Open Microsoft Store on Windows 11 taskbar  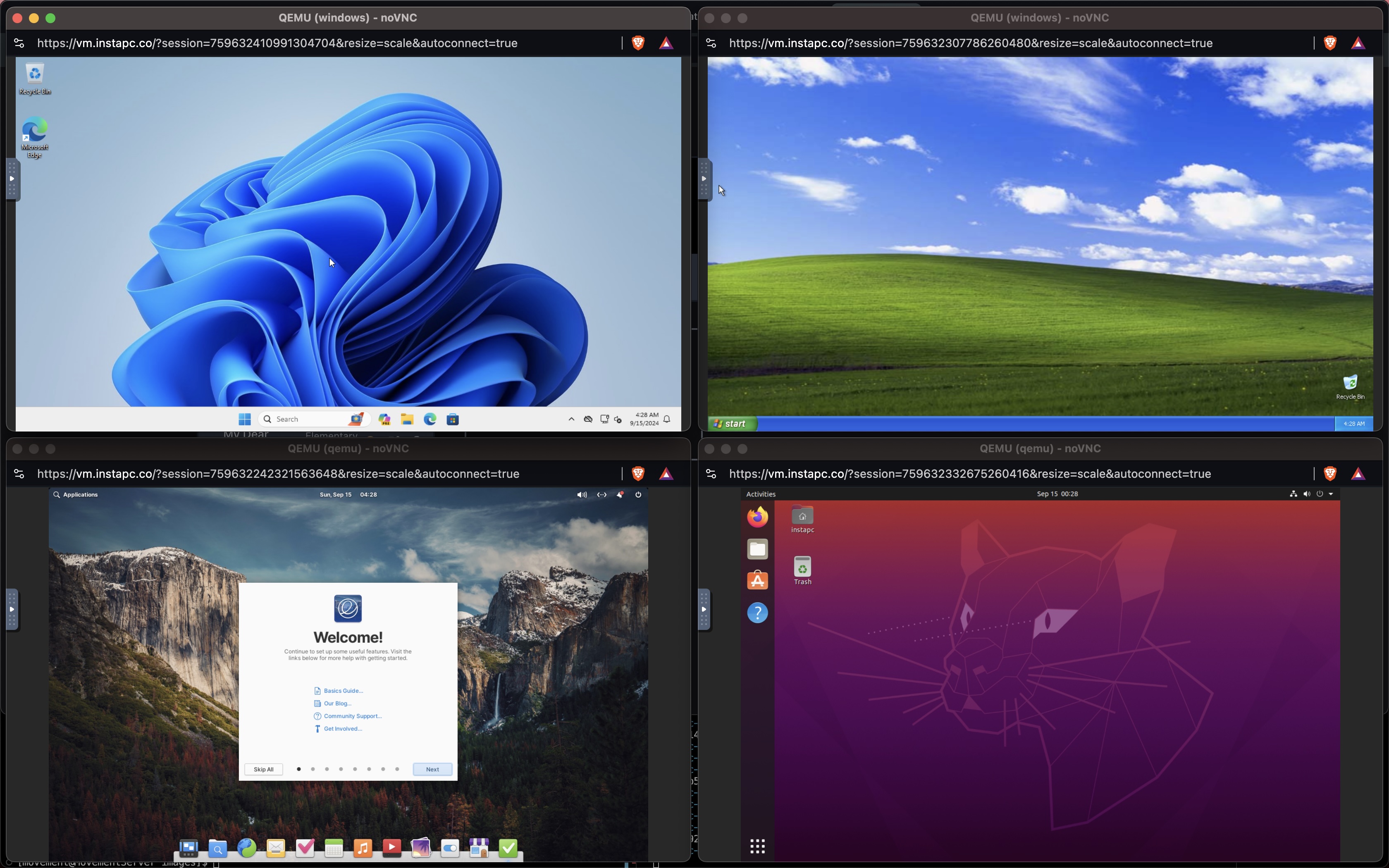point(452,419)
